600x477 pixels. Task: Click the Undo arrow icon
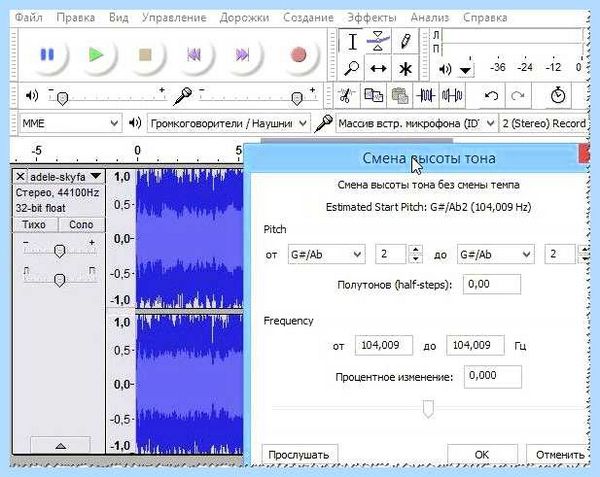coord(491,95)
